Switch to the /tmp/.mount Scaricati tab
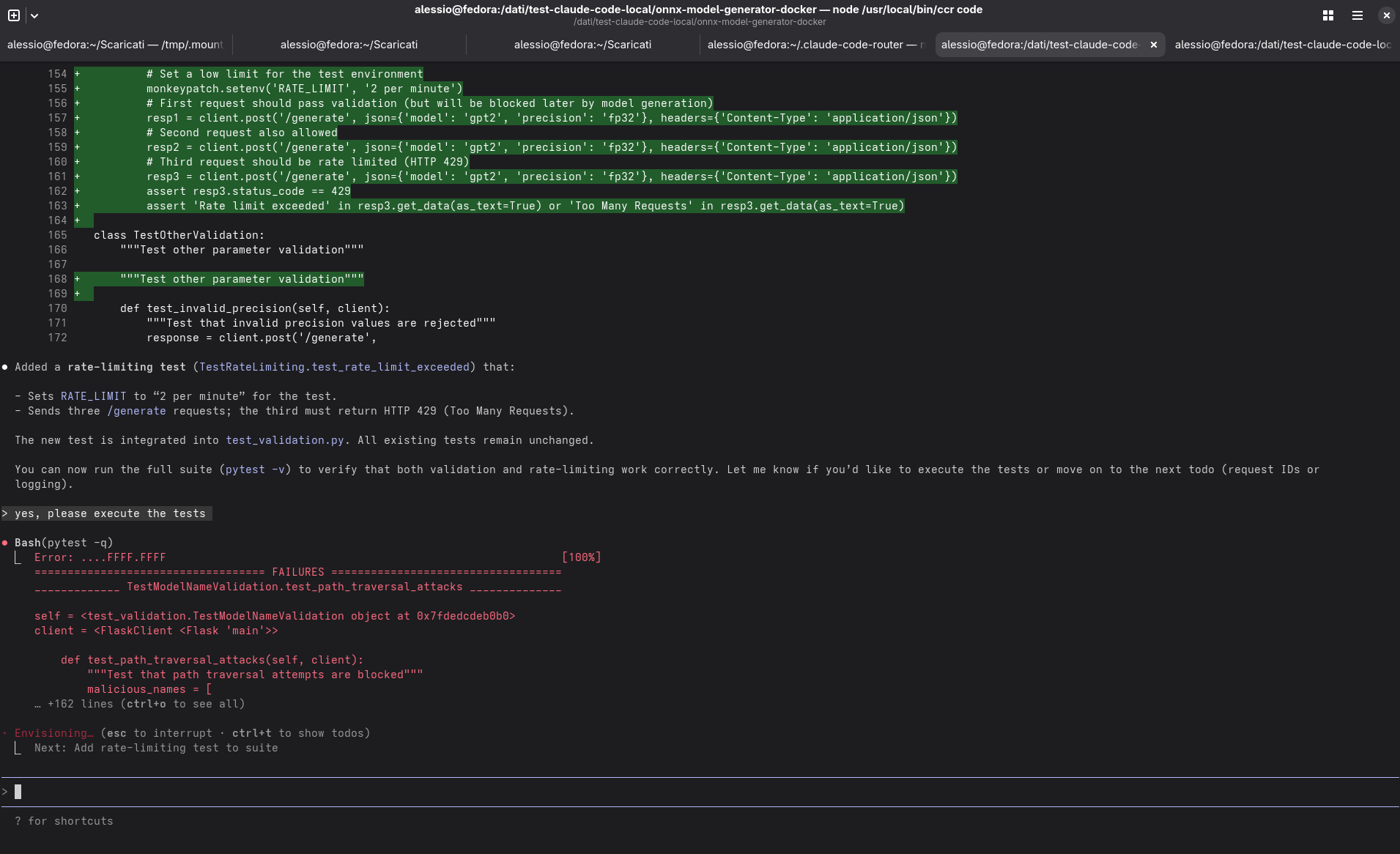The height and width of the screenshot is (854, 1400). tap(115, 45)
